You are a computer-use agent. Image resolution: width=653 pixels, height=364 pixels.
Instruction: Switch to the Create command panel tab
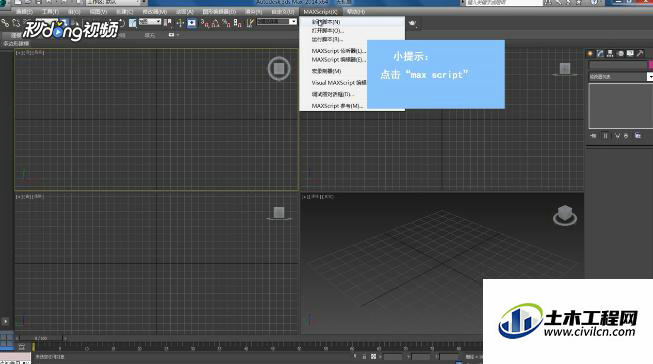pos(590,53)
